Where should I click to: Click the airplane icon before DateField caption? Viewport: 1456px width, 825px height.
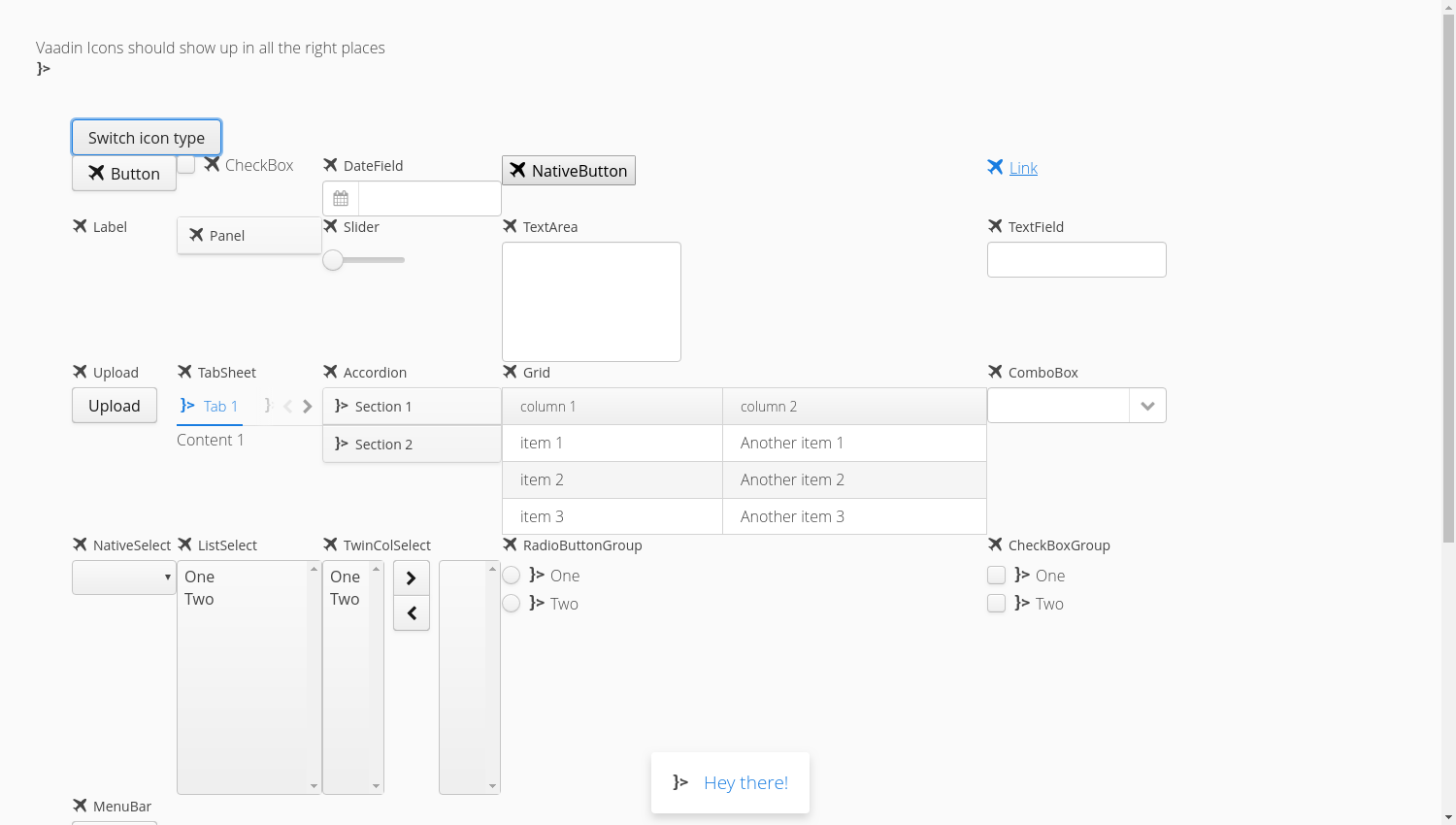330,165
